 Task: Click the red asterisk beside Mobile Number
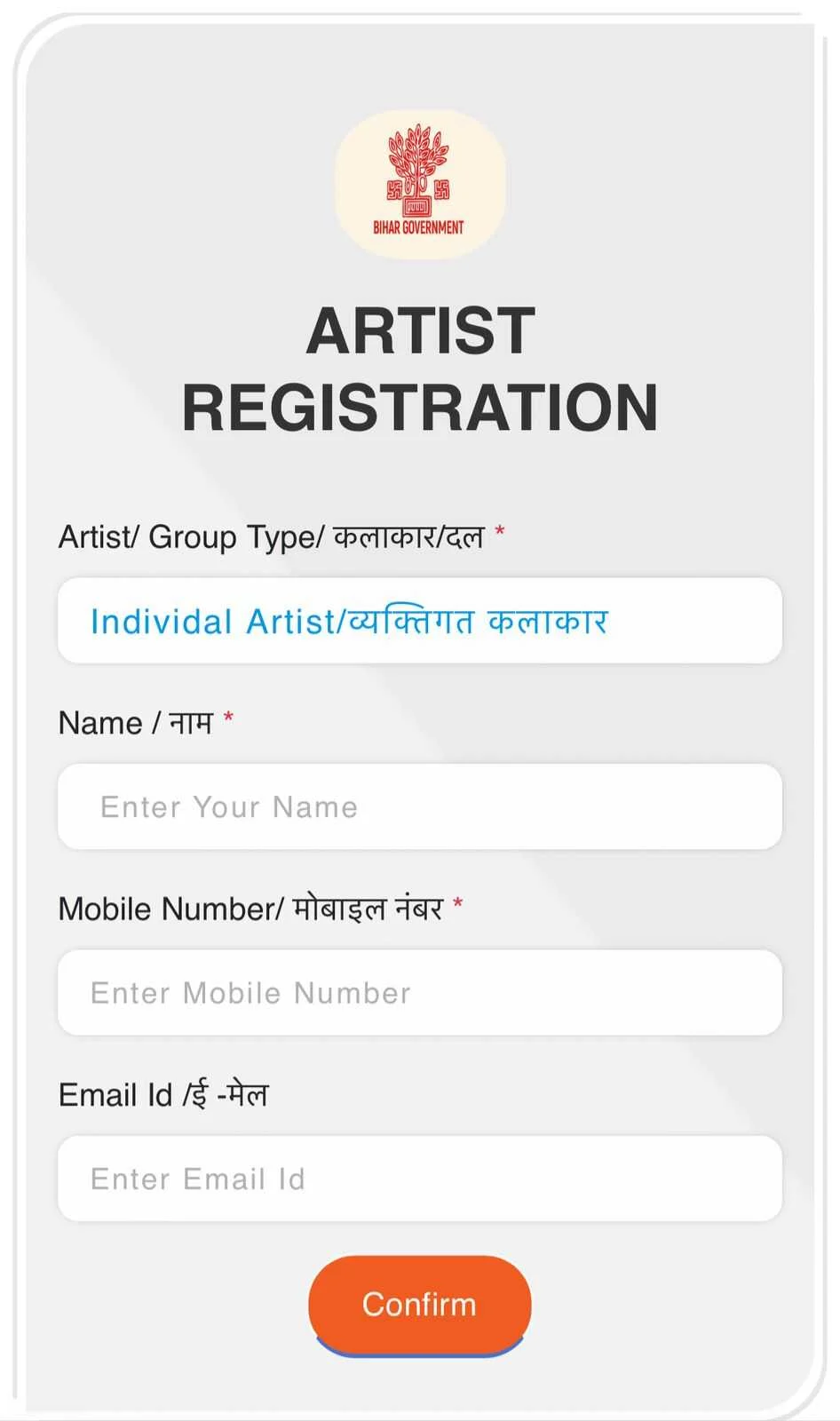pos(458,903)
